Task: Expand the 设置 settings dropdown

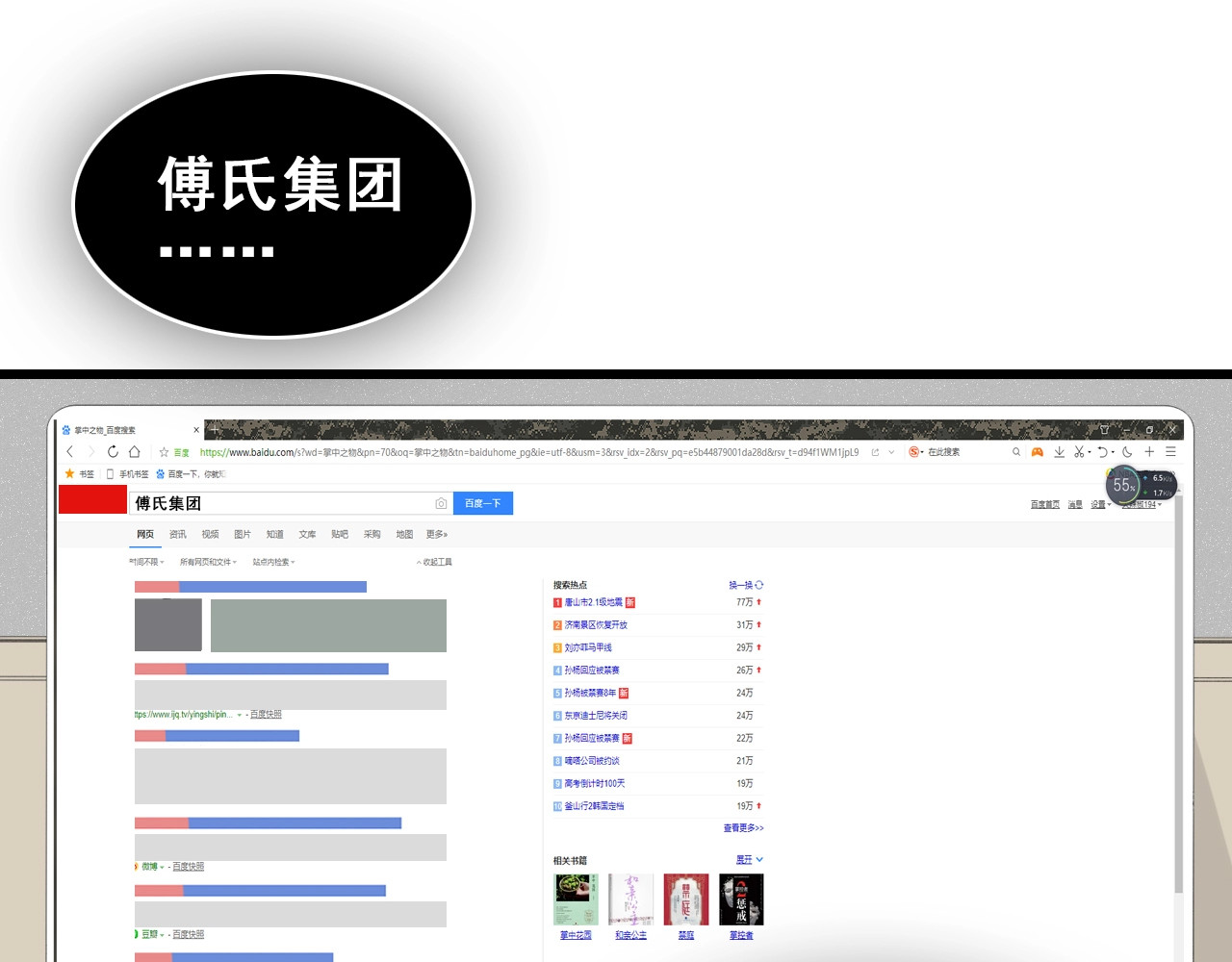Action: 1099,504
